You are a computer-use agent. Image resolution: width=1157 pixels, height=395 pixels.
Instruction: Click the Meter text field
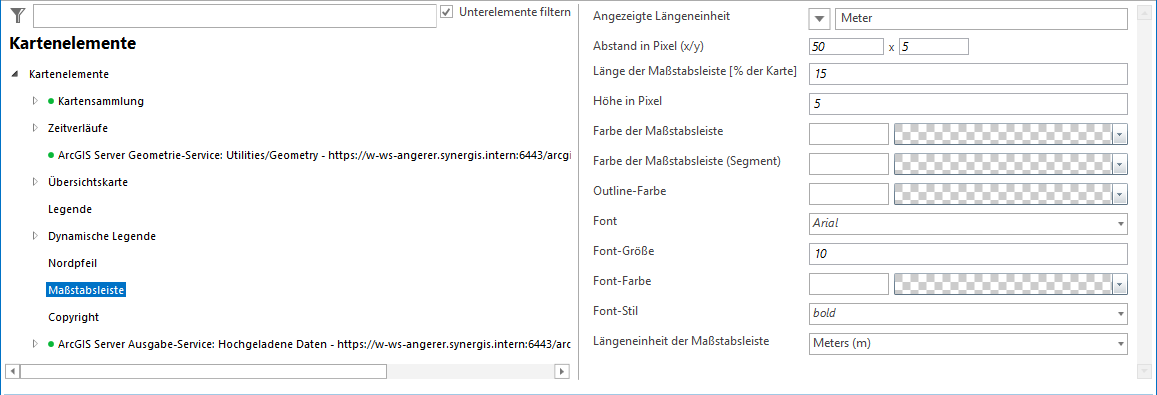981,19
